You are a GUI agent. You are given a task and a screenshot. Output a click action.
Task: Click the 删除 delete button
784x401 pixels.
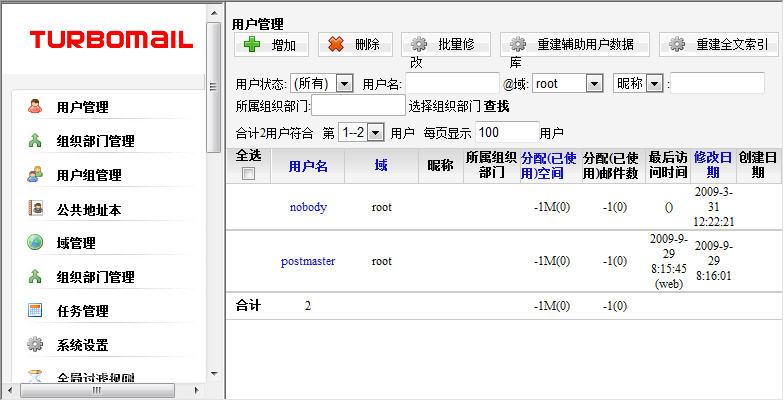(356, 44)
